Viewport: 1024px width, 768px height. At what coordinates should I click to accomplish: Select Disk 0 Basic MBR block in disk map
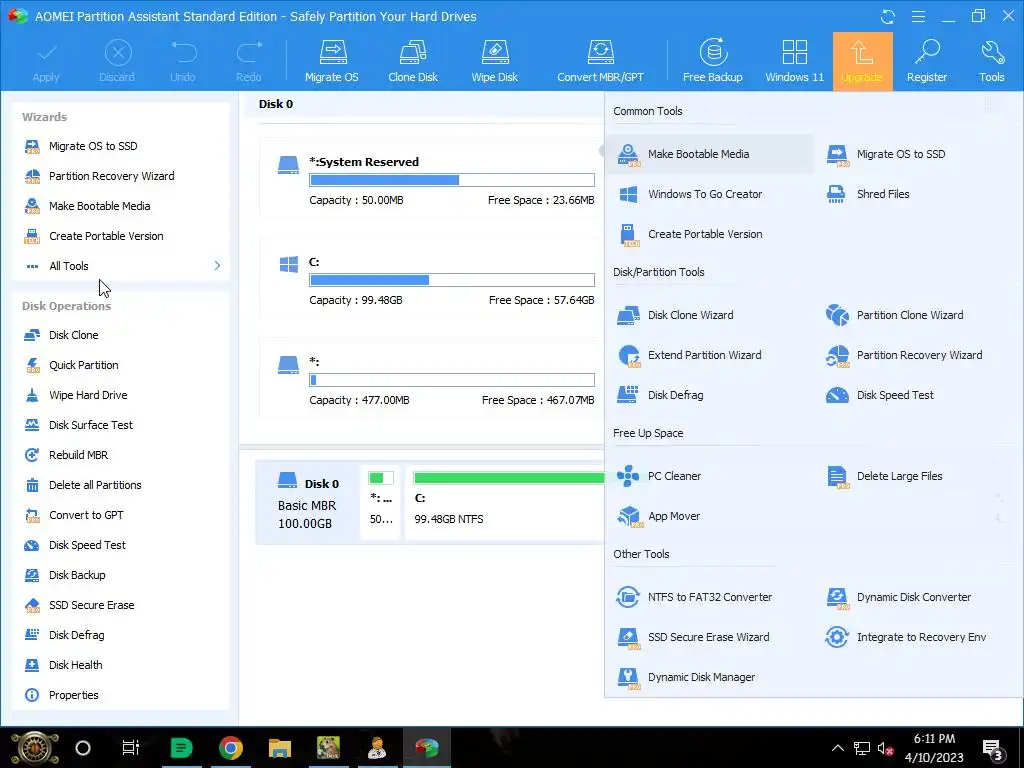[308, 502]
